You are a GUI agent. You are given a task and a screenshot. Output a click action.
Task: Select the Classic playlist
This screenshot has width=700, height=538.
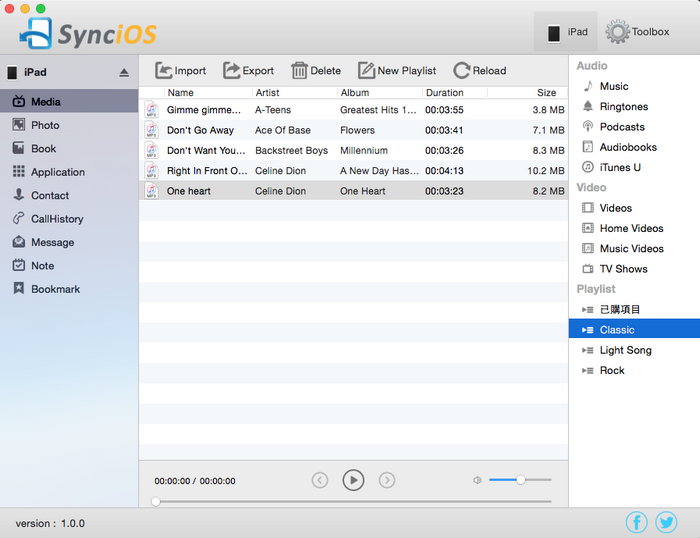634,329
